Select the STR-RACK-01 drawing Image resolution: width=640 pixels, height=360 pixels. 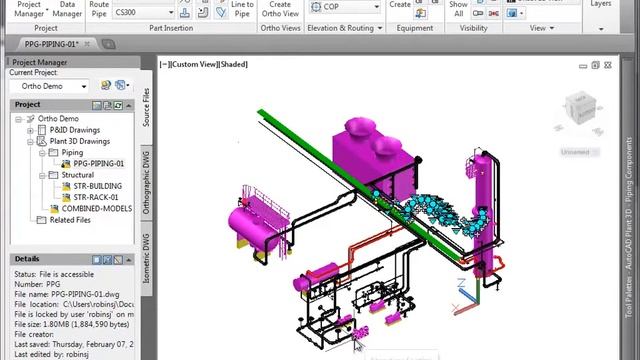point(96,198)
